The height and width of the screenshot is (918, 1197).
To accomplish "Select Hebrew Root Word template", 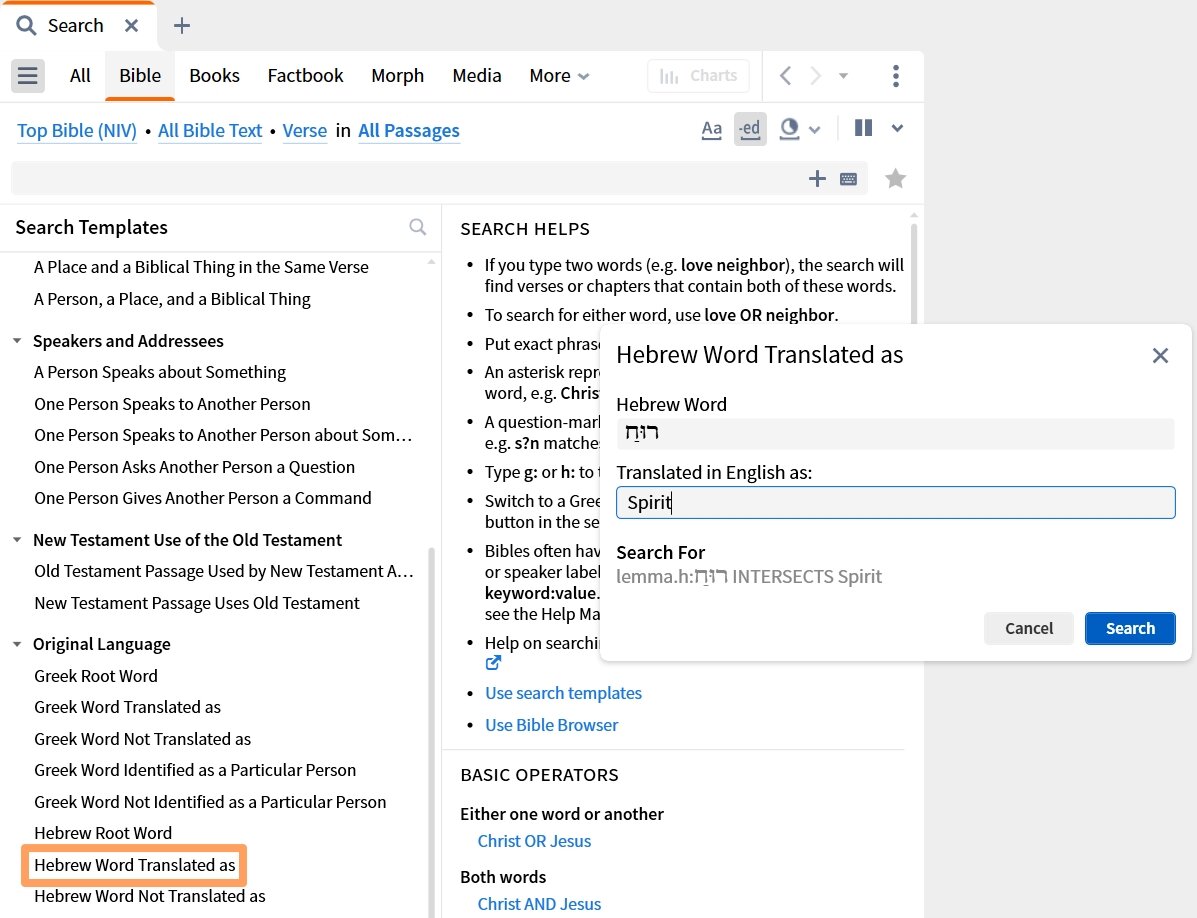I will [x=103, y=833].
